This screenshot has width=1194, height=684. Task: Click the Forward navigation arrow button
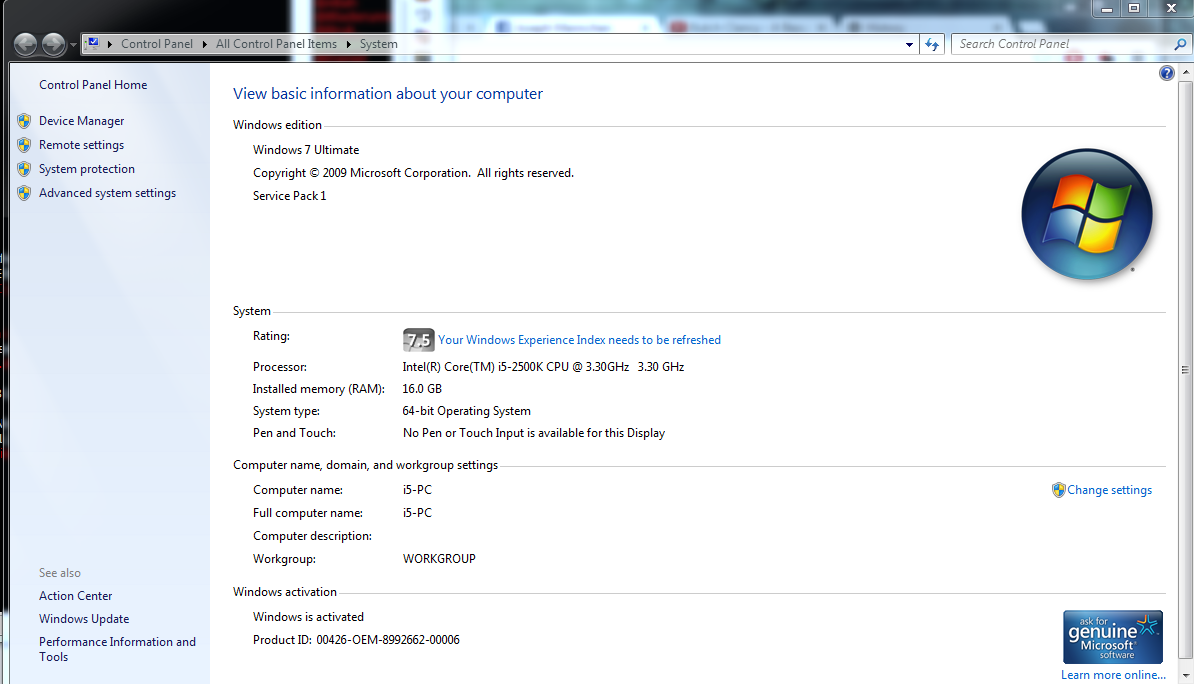click(x=53, y=44)
